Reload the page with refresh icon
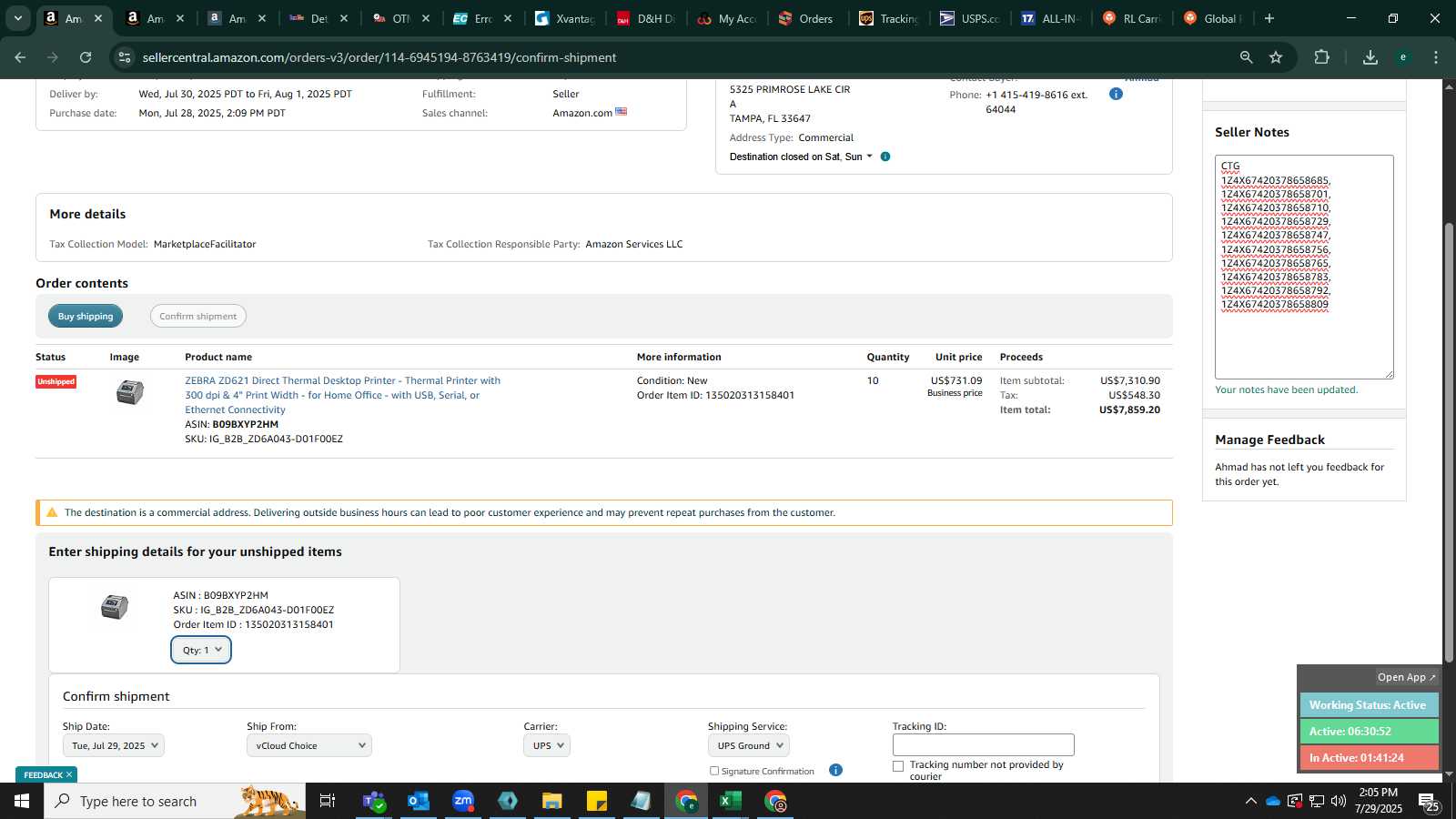The height and width of the screenshot is (819, 1456). [86, 57]
